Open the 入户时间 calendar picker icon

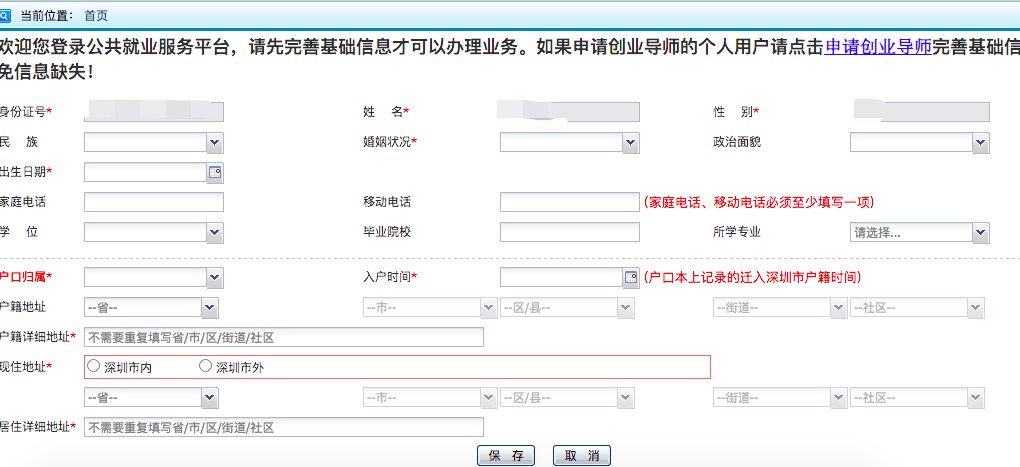[630, 277]
